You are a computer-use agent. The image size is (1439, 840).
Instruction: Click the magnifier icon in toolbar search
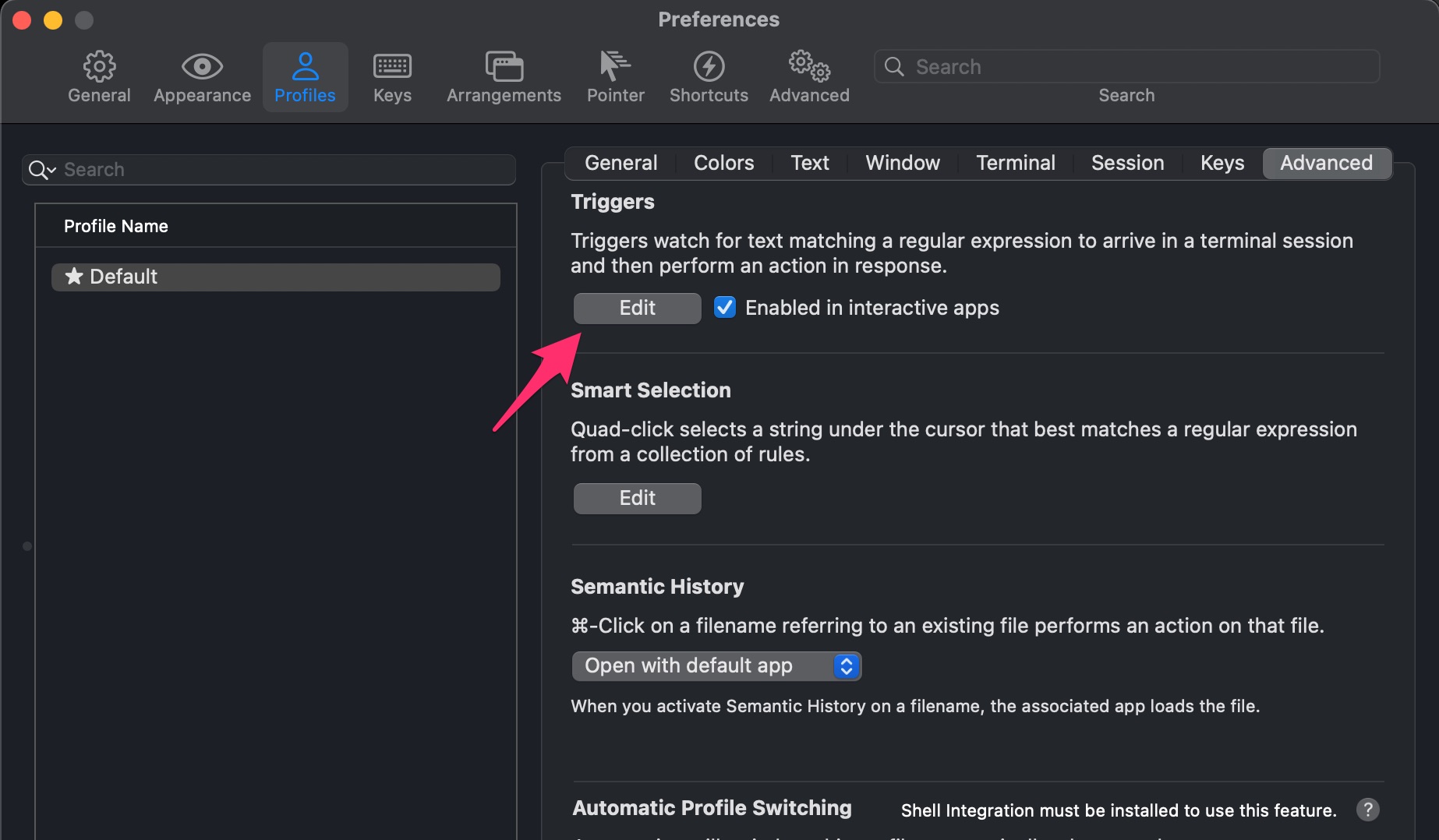pyautogui.click(x=894, y=67)
